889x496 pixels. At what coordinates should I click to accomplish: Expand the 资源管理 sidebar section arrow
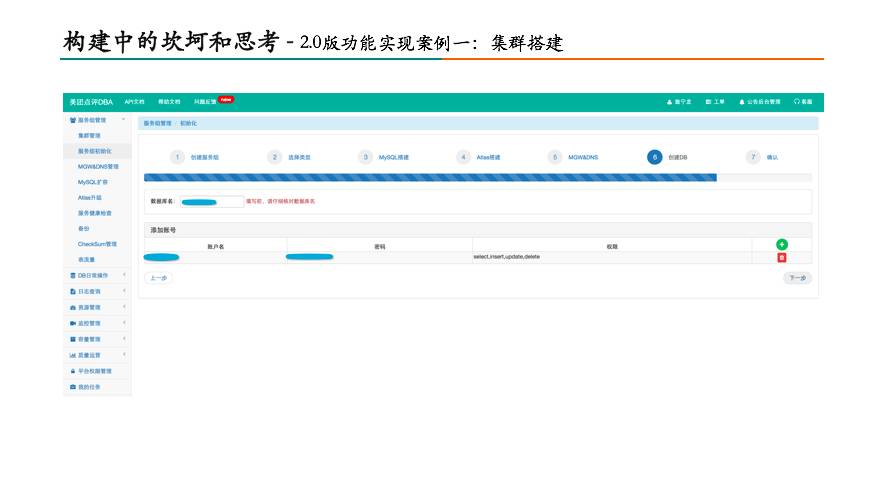click(124, 307)
